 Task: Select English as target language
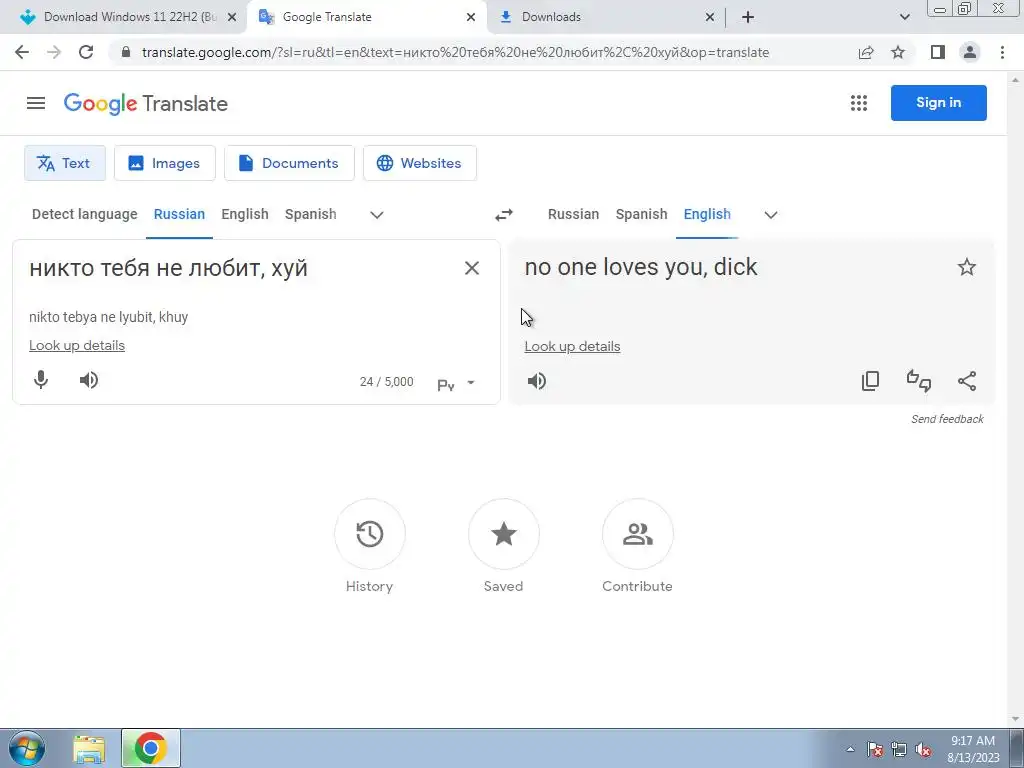(x=707, y=214)
